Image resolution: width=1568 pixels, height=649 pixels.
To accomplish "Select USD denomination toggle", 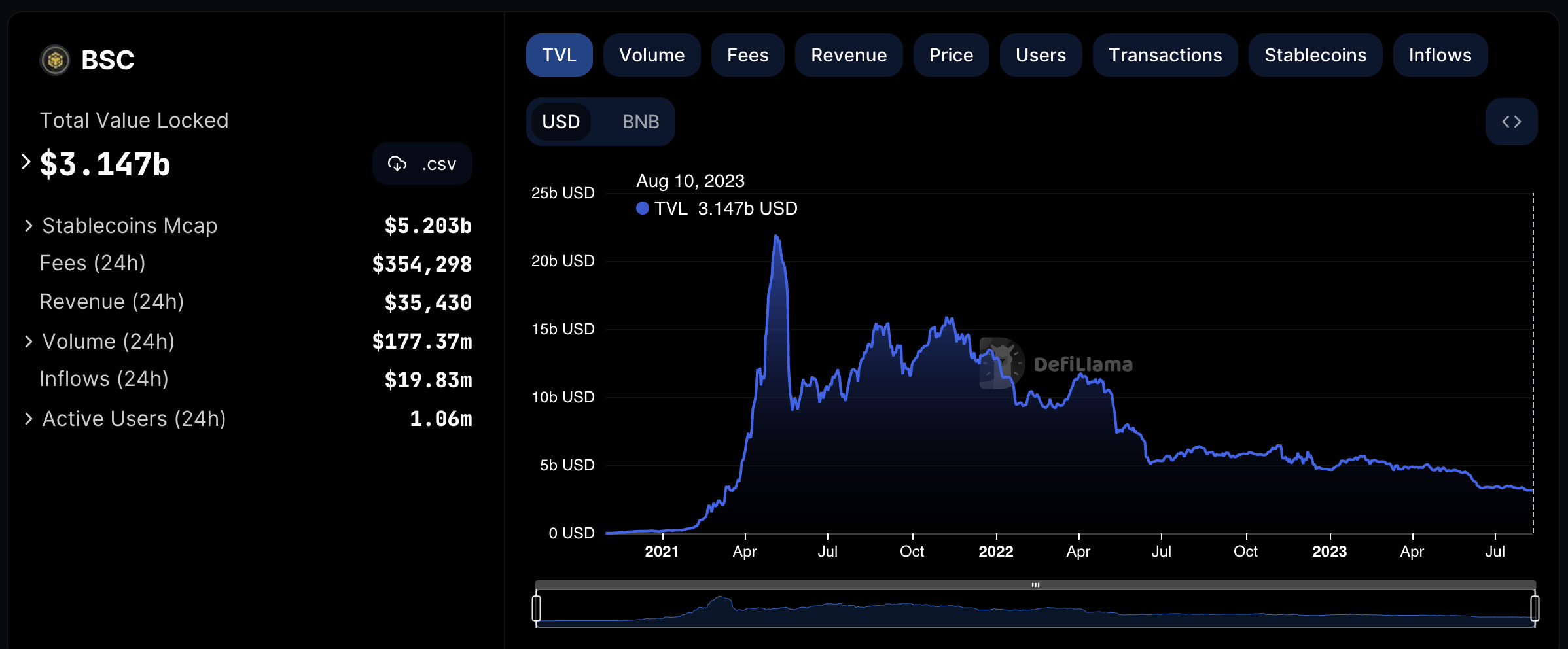I will (x=561, y=122).
